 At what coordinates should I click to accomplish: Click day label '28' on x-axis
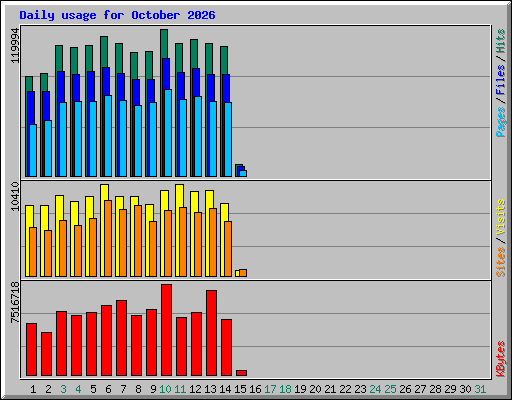tap(435, 389)
